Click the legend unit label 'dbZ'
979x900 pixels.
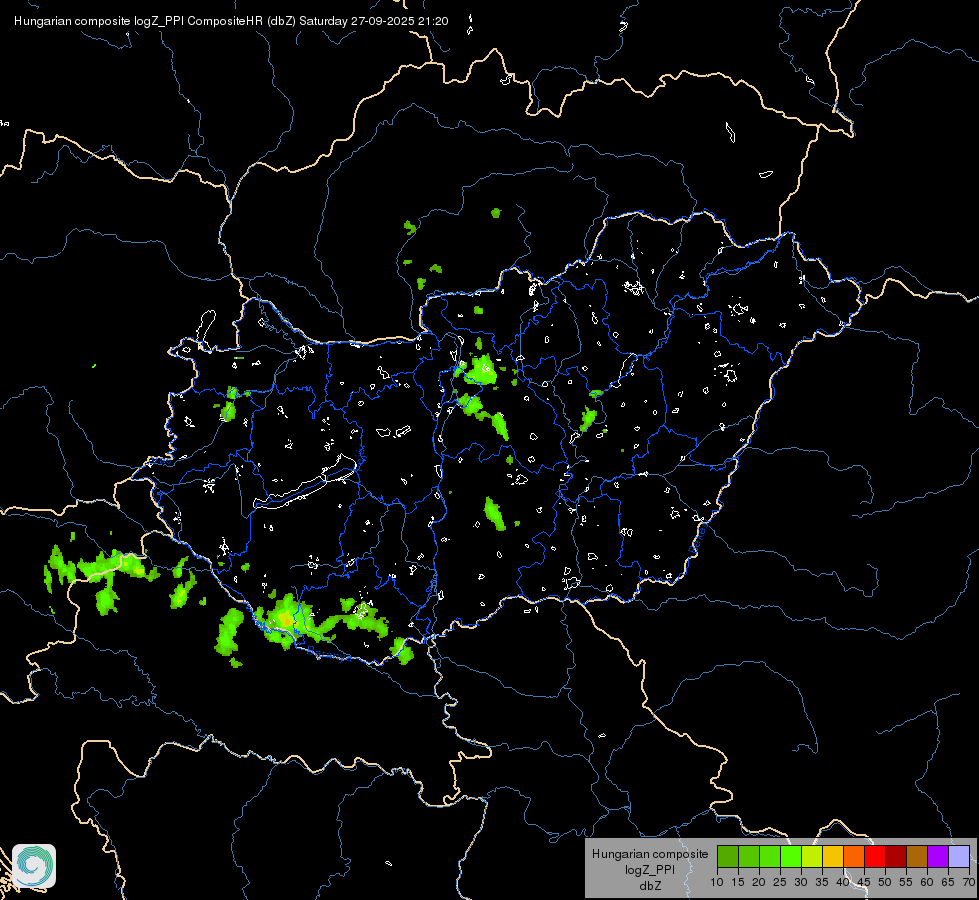[x=650, y=886]
